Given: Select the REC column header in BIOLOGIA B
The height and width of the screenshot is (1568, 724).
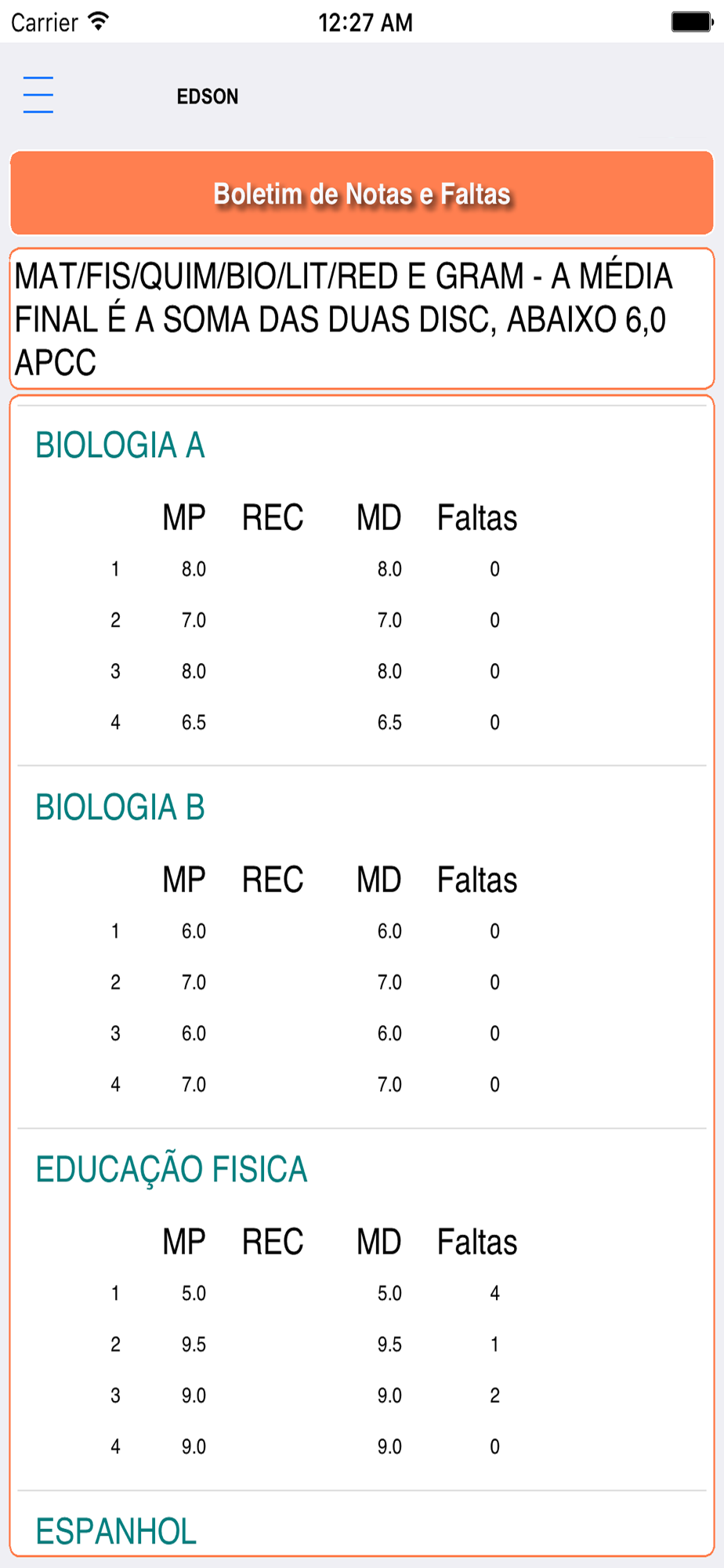Looking at the screenshot, I should [273, 880].
